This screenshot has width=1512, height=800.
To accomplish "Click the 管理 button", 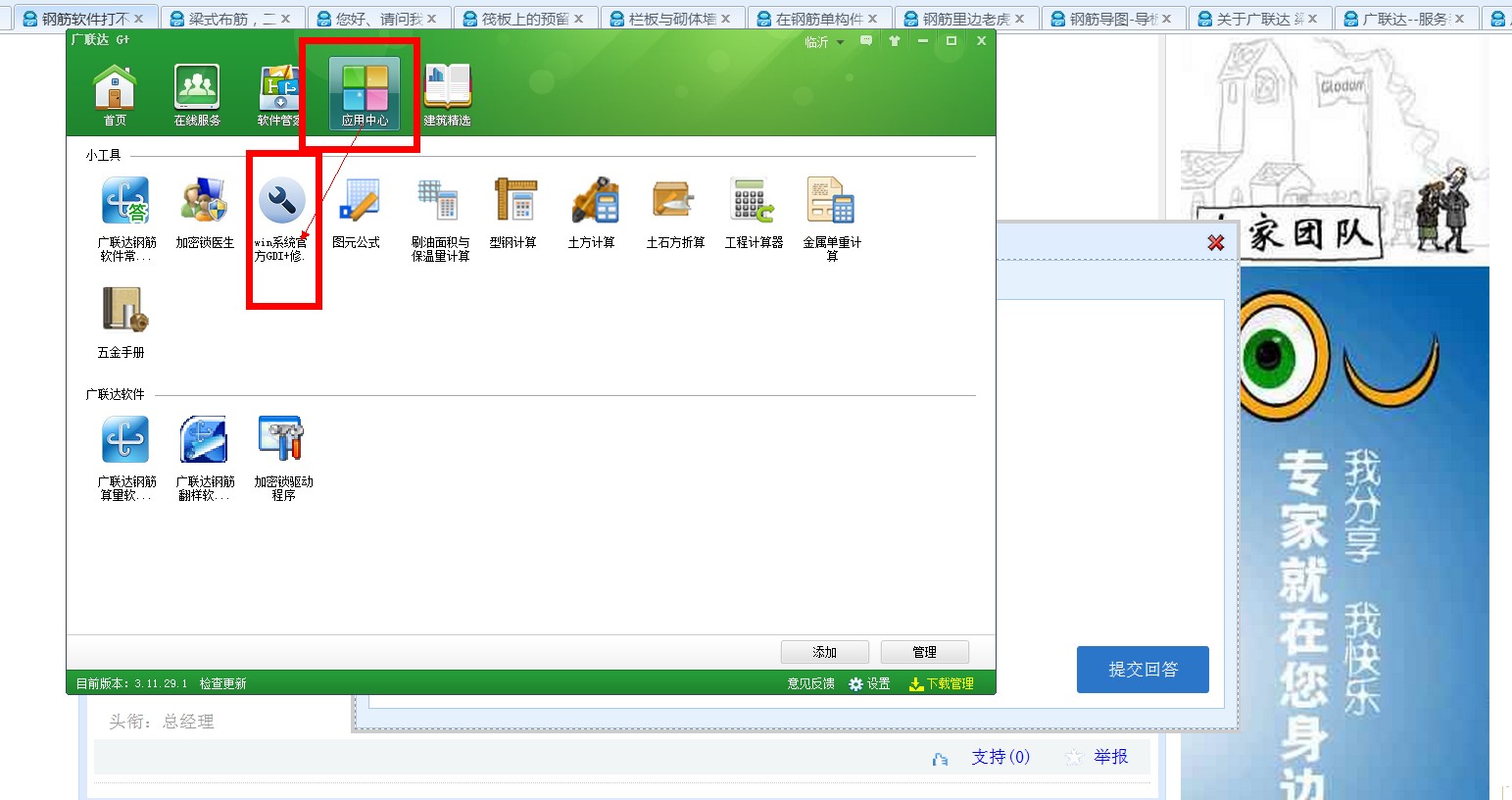I will [x=925, y=652].
